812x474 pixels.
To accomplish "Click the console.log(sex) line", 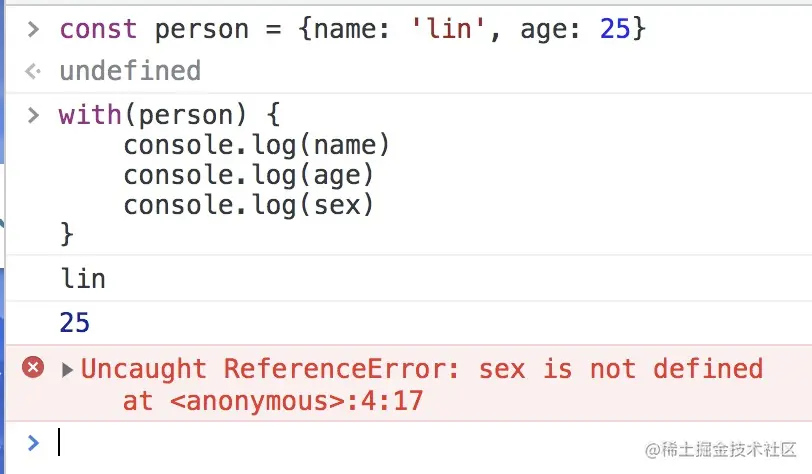I will coord(249,205).
